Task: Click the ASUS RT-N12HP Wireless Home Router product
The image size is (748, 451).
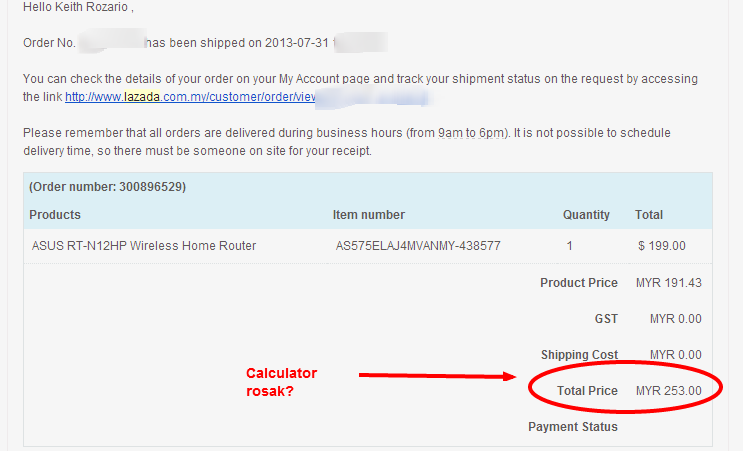Action: [144, 246]
